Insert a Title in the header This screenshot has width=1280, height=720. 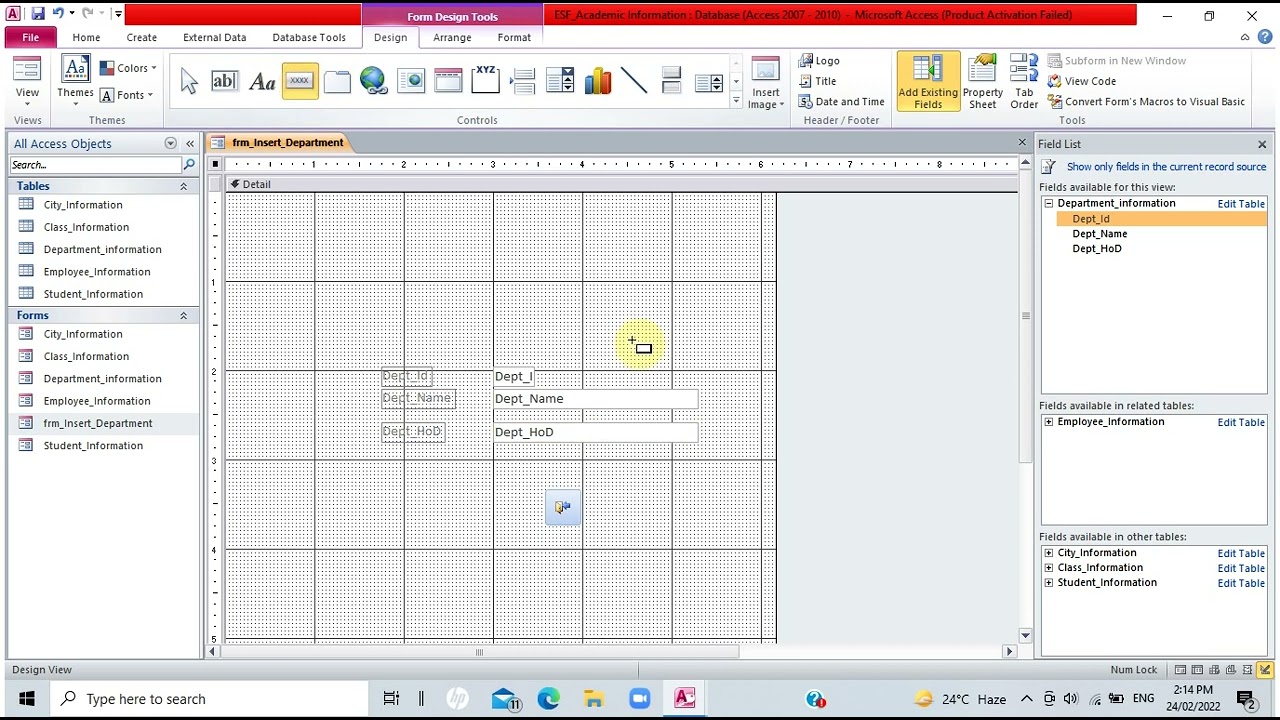pos(817,81)
